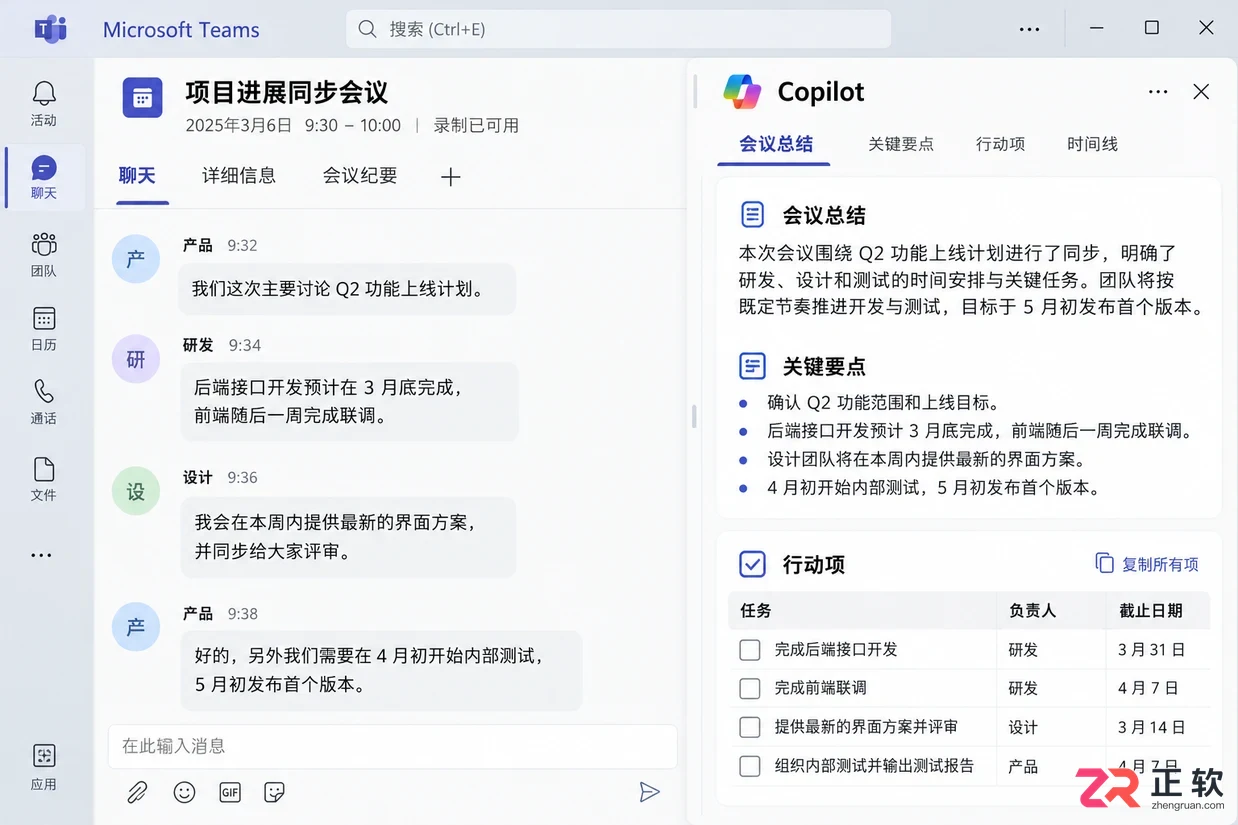Click 录制已可用 recording link

476,126
